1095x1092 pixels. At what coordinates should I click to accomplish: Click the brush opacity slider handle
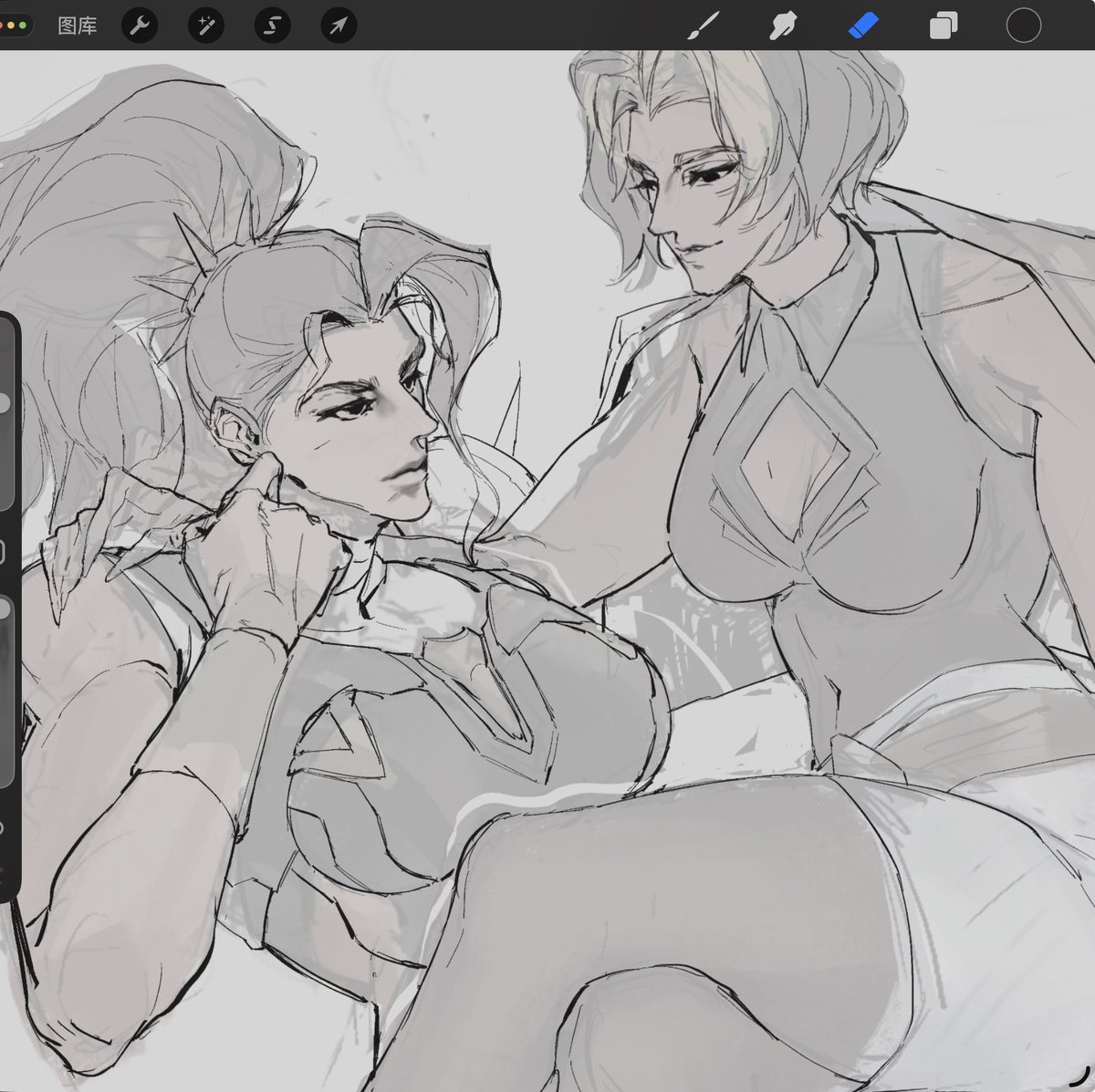4,609
